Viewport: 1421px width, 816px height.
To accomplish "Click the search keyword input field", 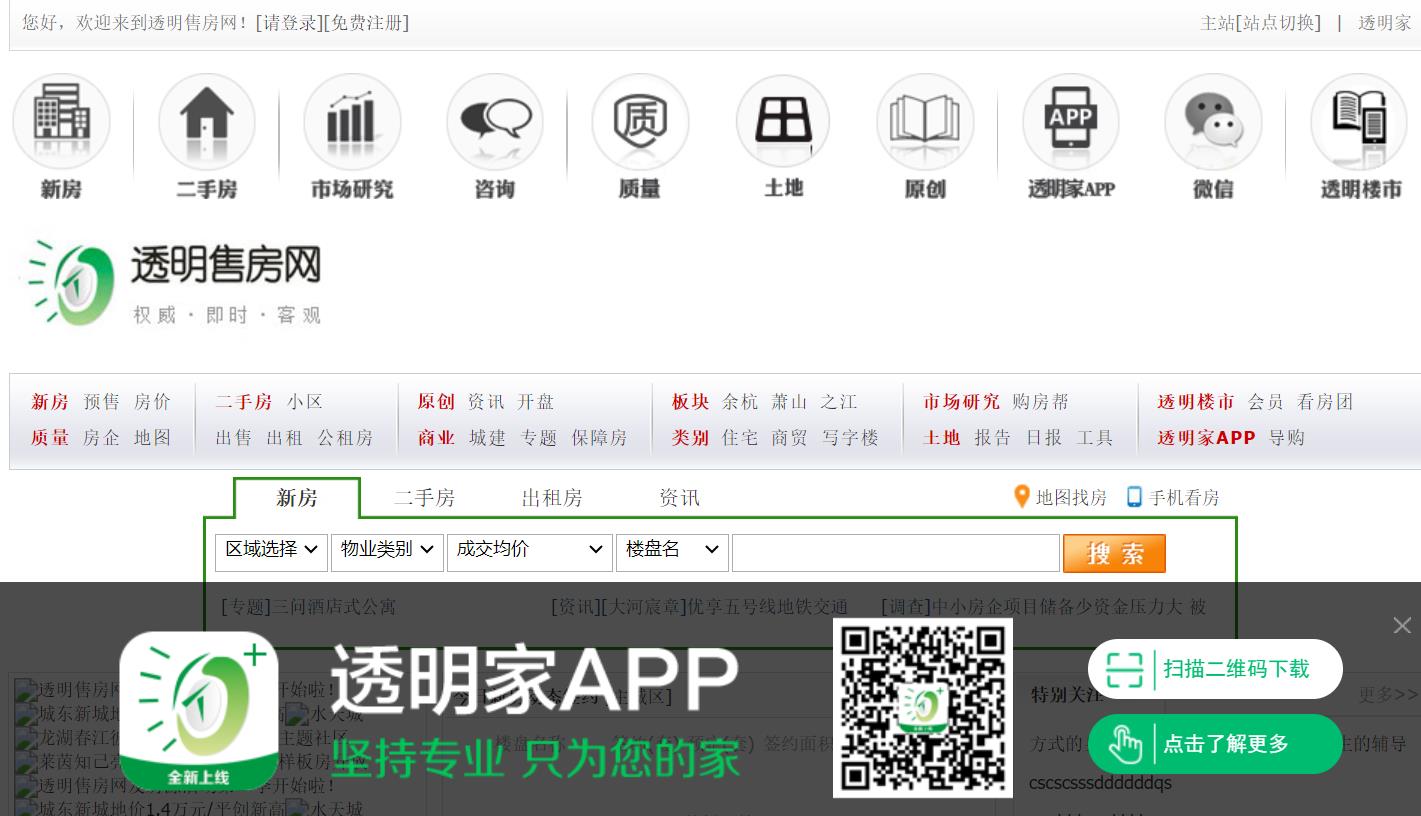I will pos(896,553).
